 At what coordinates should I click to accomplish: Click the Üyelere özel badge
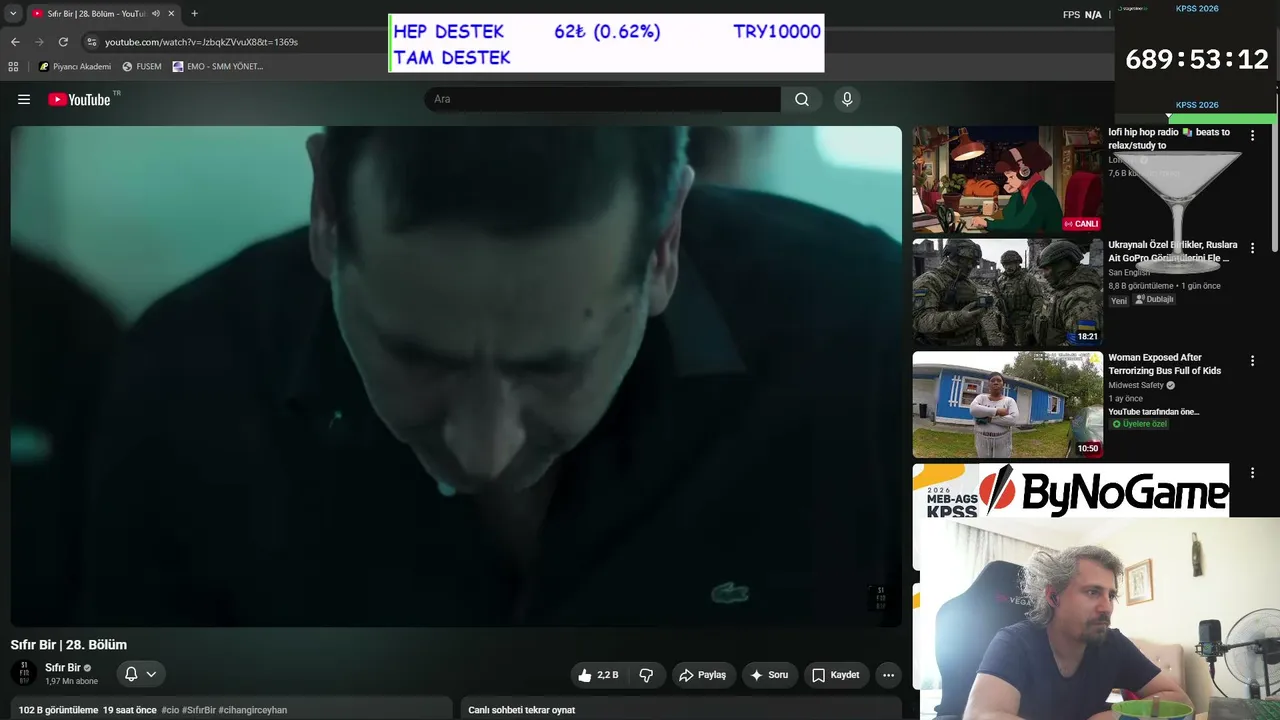(x=1139, y=424)
